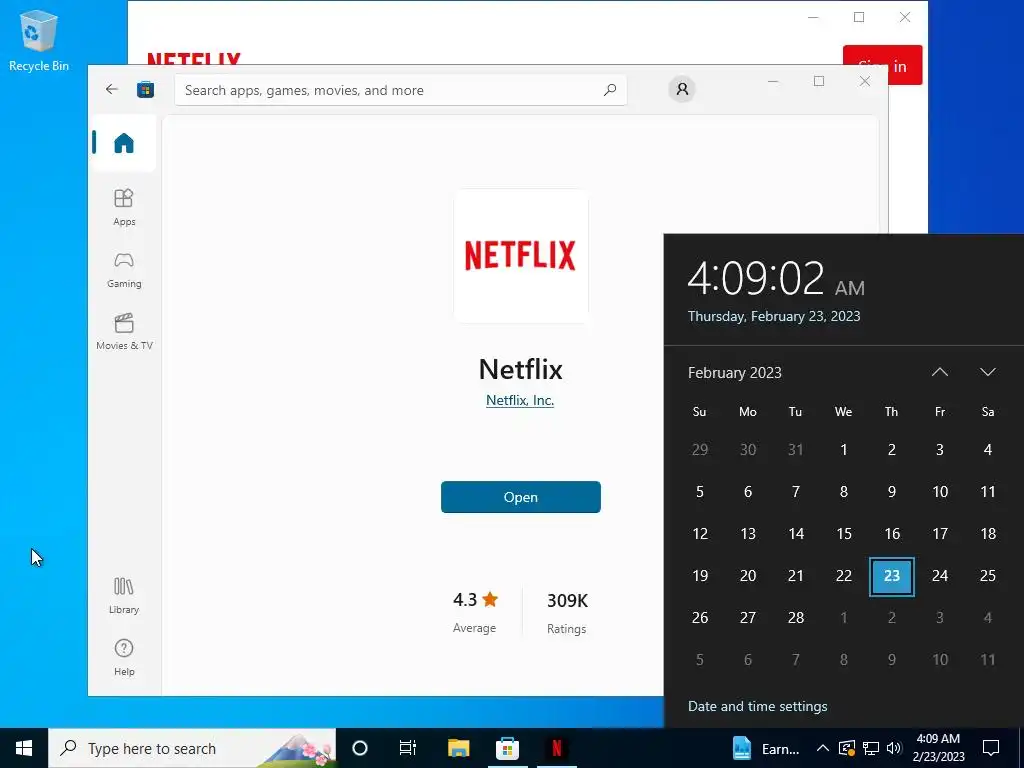Open the Library in Store sidebar
1024x768 pixels.
point(124,596)
